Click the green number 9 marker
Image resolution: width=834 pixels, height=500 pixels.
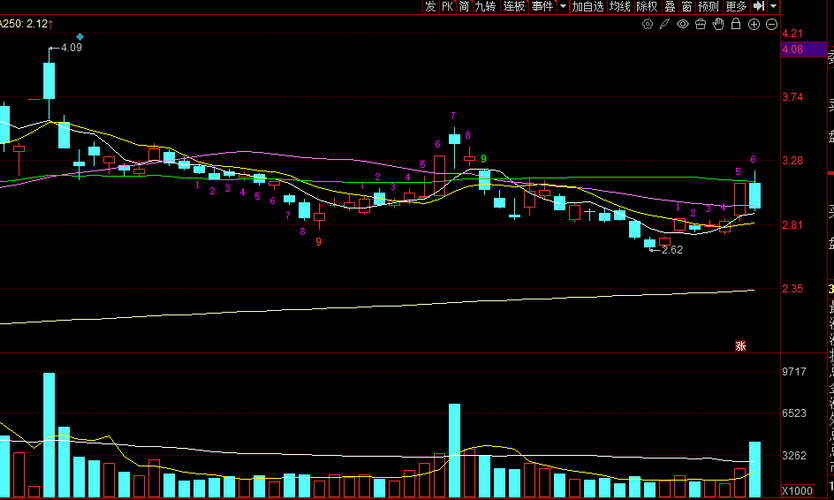(x=483, y=159)
